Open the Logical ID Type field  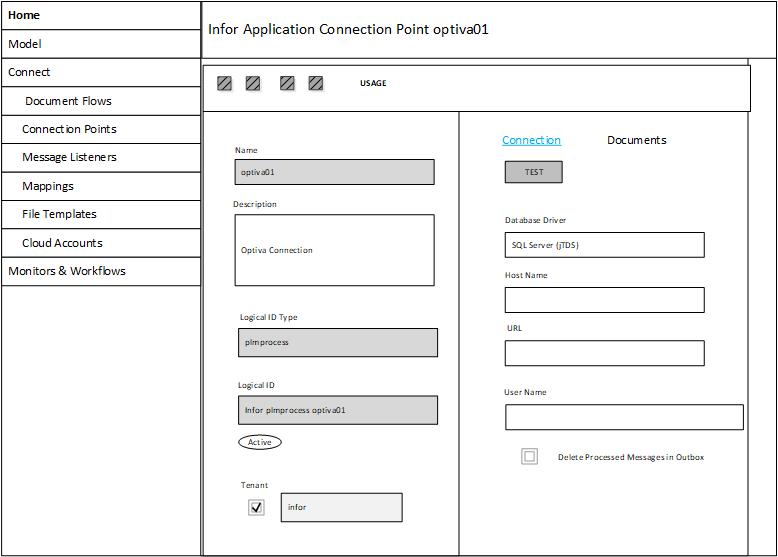click(338, 342)
